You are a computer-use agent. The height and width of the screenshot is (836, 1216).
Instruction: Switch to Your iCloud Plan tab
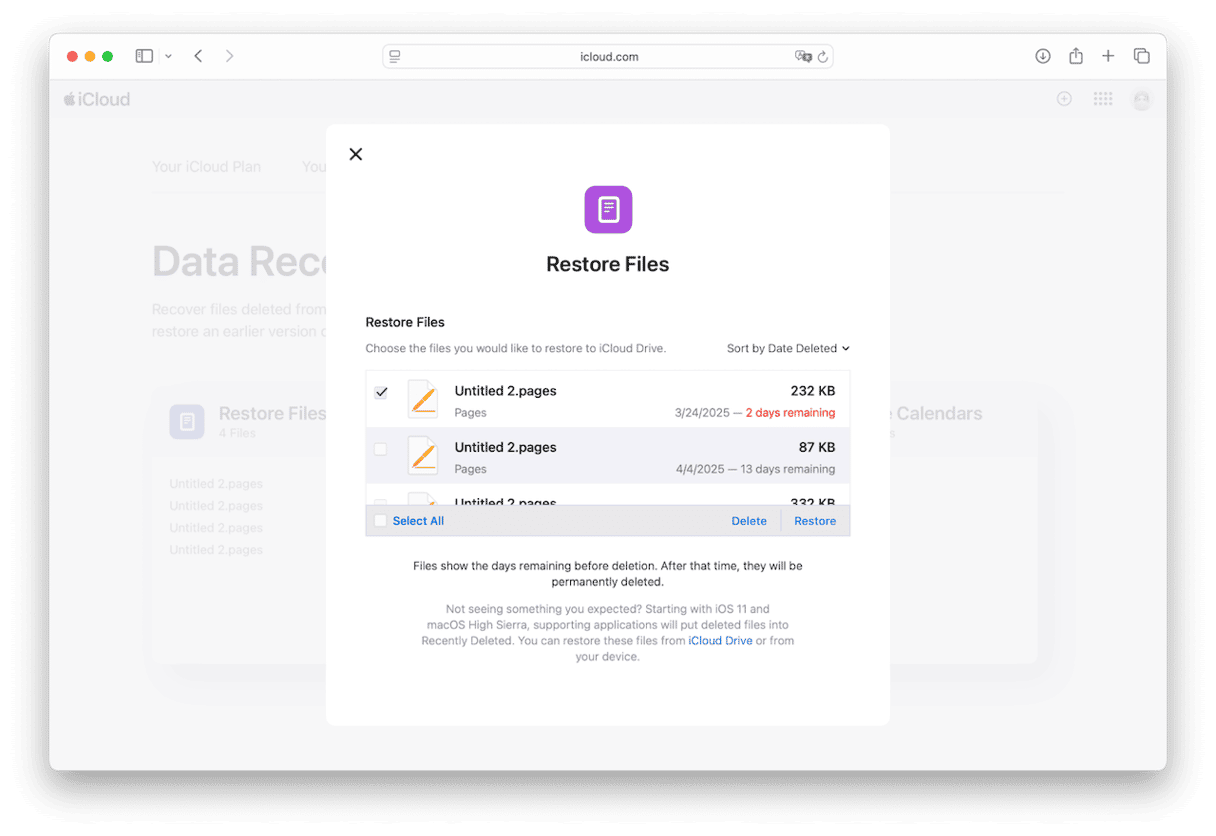tap(206, 167)
